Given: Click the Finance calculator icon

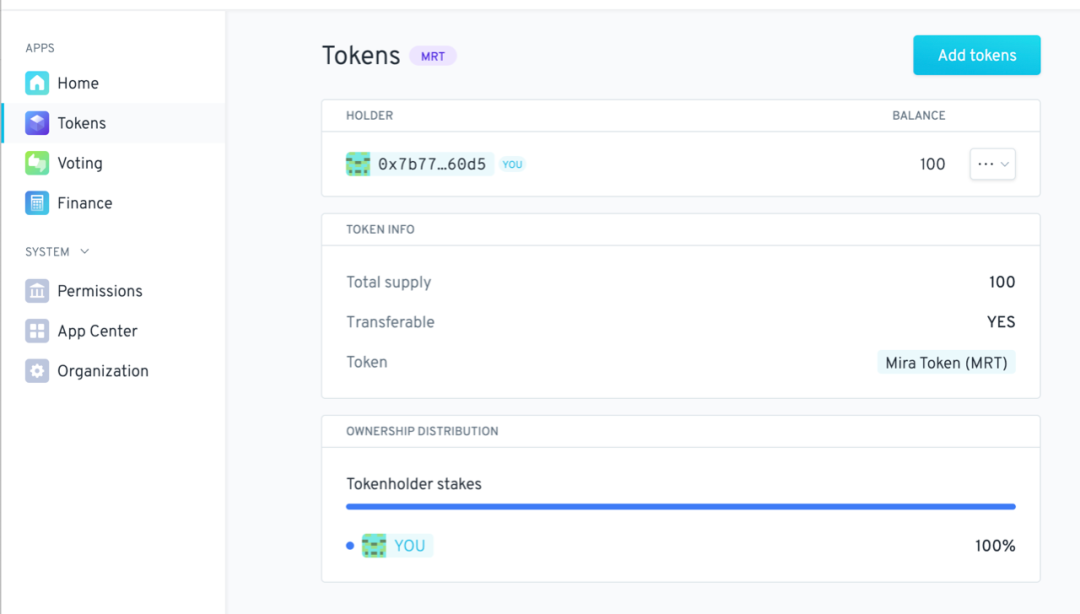Looking at the screenshot, I should pyautogui.click(x=37, y=203).
